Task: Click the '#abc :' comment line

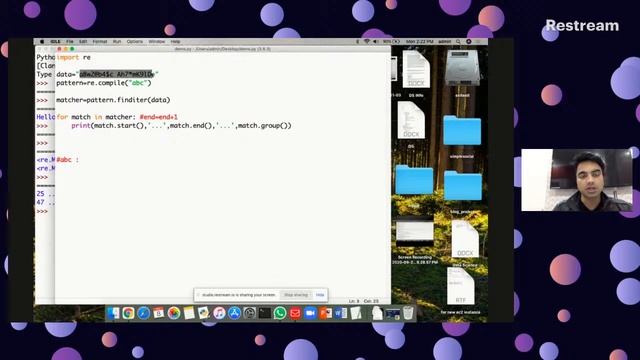Action: tap(68, 160)
